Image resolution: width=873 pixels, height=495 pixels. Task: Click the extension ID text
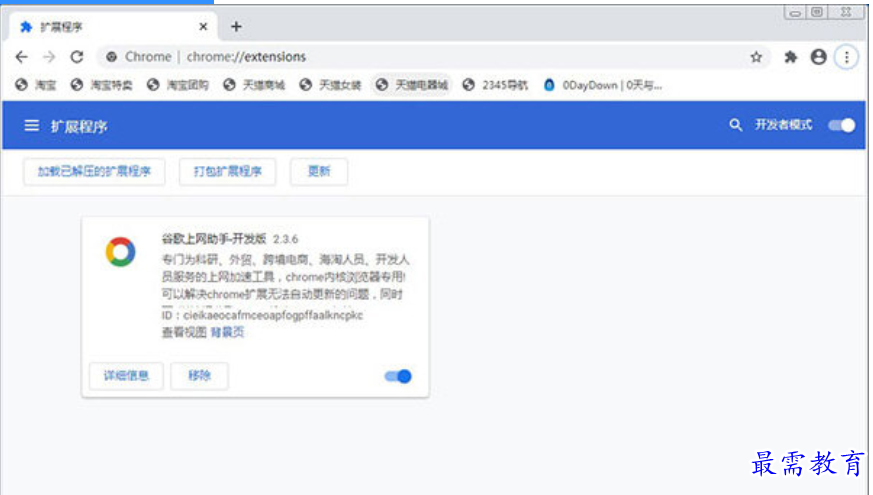coord(262,315)
